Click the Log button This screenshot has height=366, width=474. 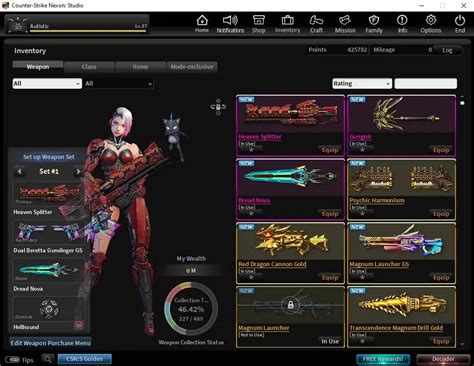(447, 50)
